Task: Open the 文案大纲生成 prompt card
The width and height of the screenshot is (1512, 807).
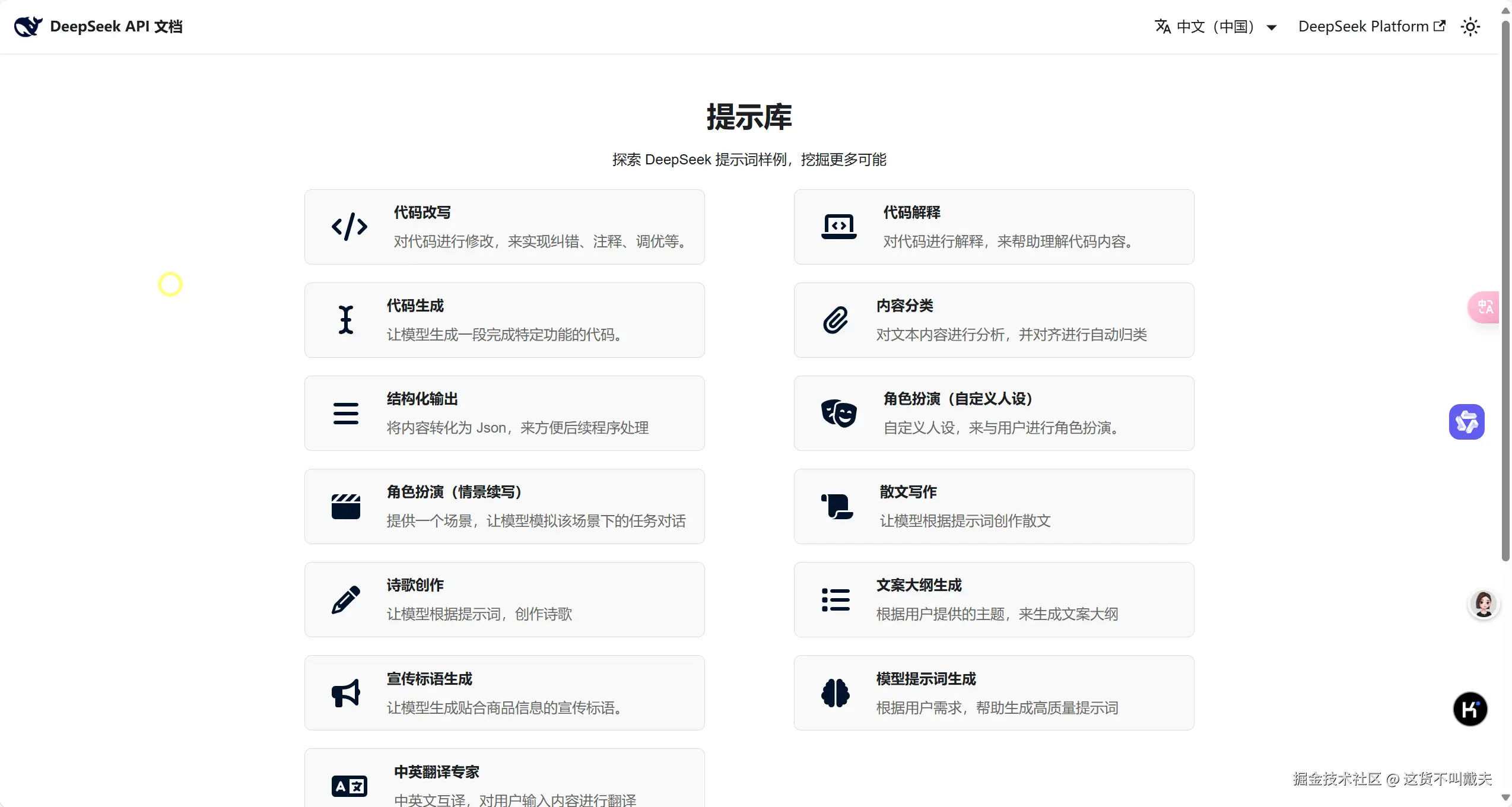Action: pyautogui.click(x=994, y=599)
